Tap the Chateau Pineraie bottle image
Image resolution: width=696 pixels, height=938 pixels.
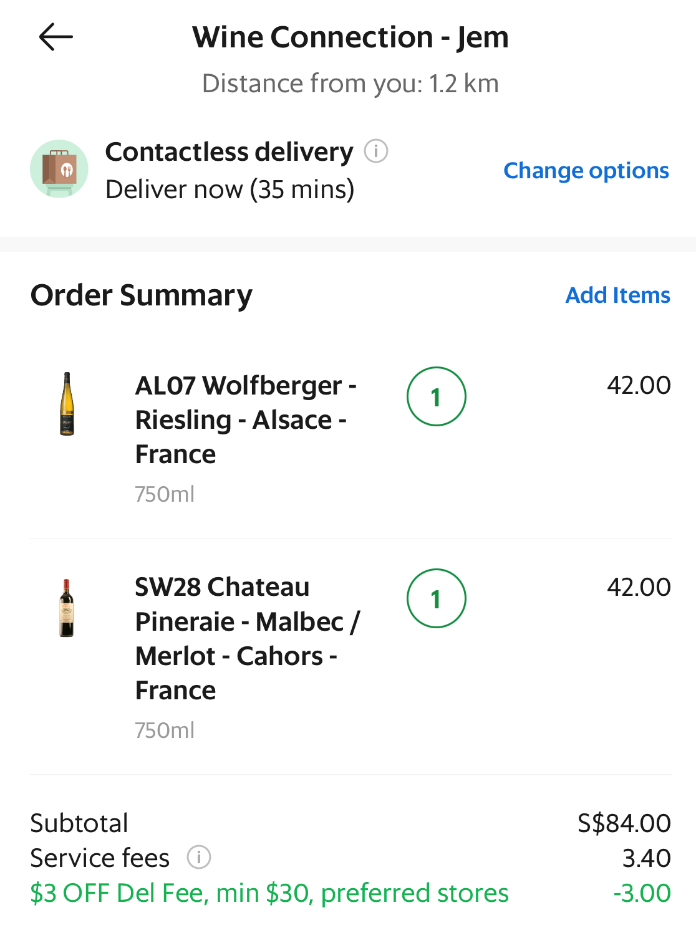(x=66, y=608)
